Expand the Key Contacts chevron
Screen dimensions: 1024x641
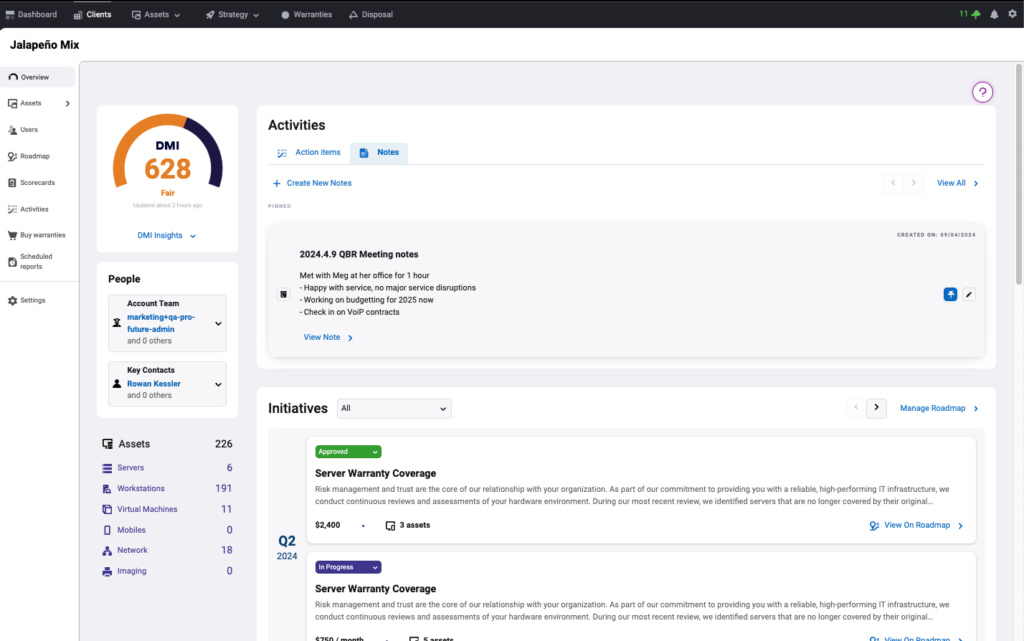coord(218,384)
